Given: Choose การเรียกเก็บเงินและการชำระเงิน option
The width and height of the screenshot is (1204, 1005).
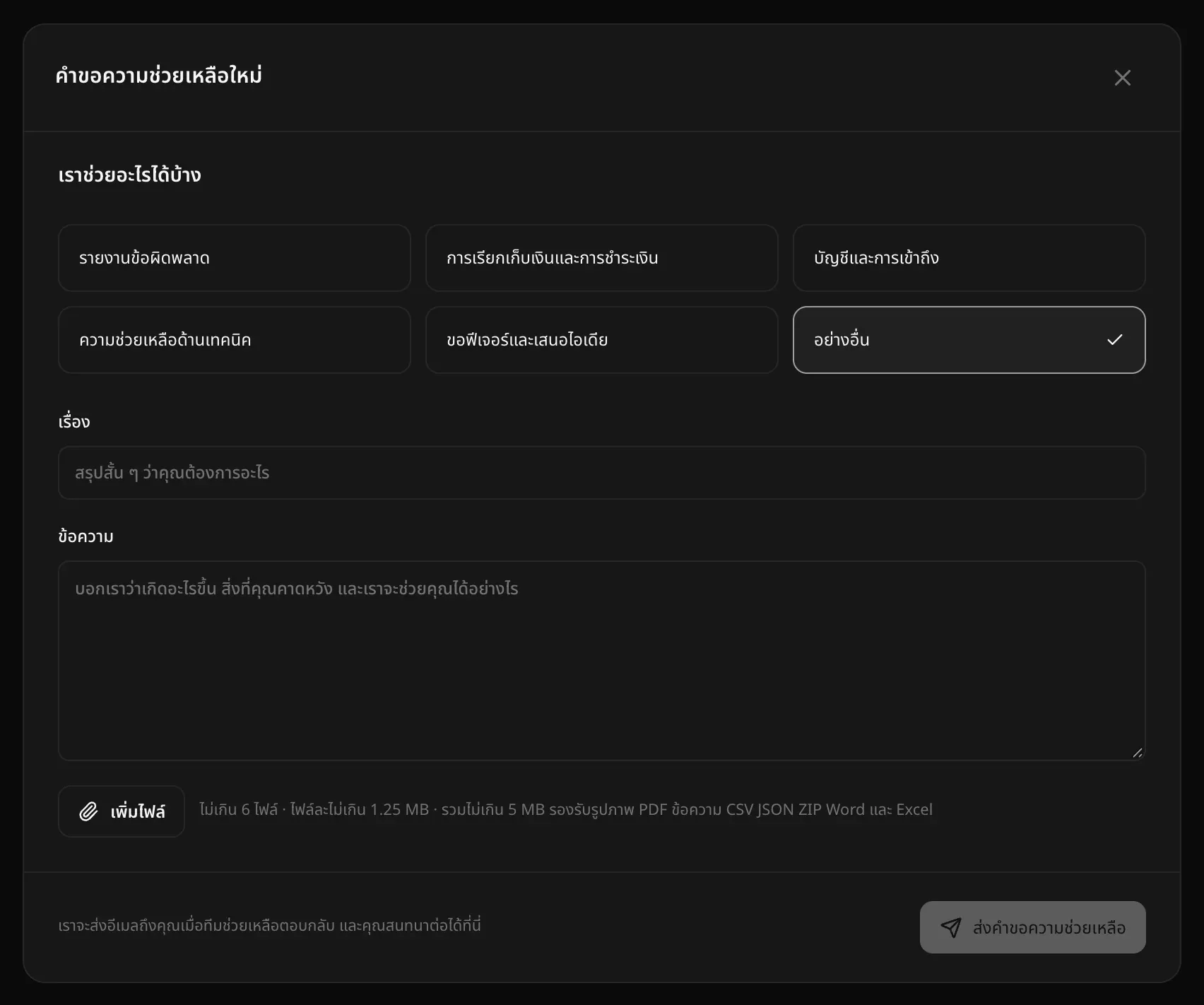Looking at the screenshot, I should (x=602, y=258).
